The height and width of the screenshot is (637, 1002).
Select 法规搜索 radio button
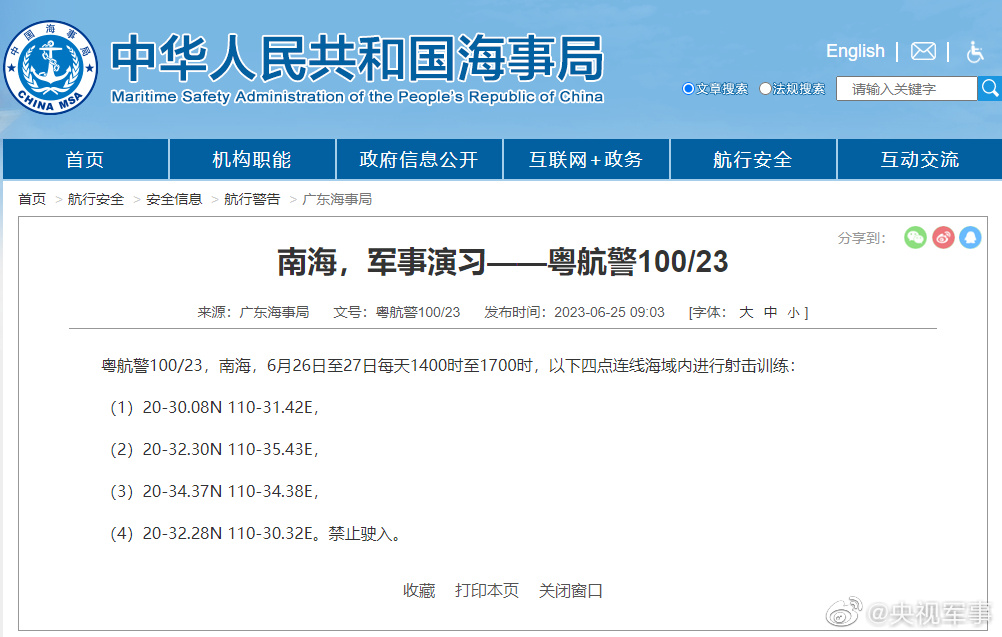click(x=765, y=89)
